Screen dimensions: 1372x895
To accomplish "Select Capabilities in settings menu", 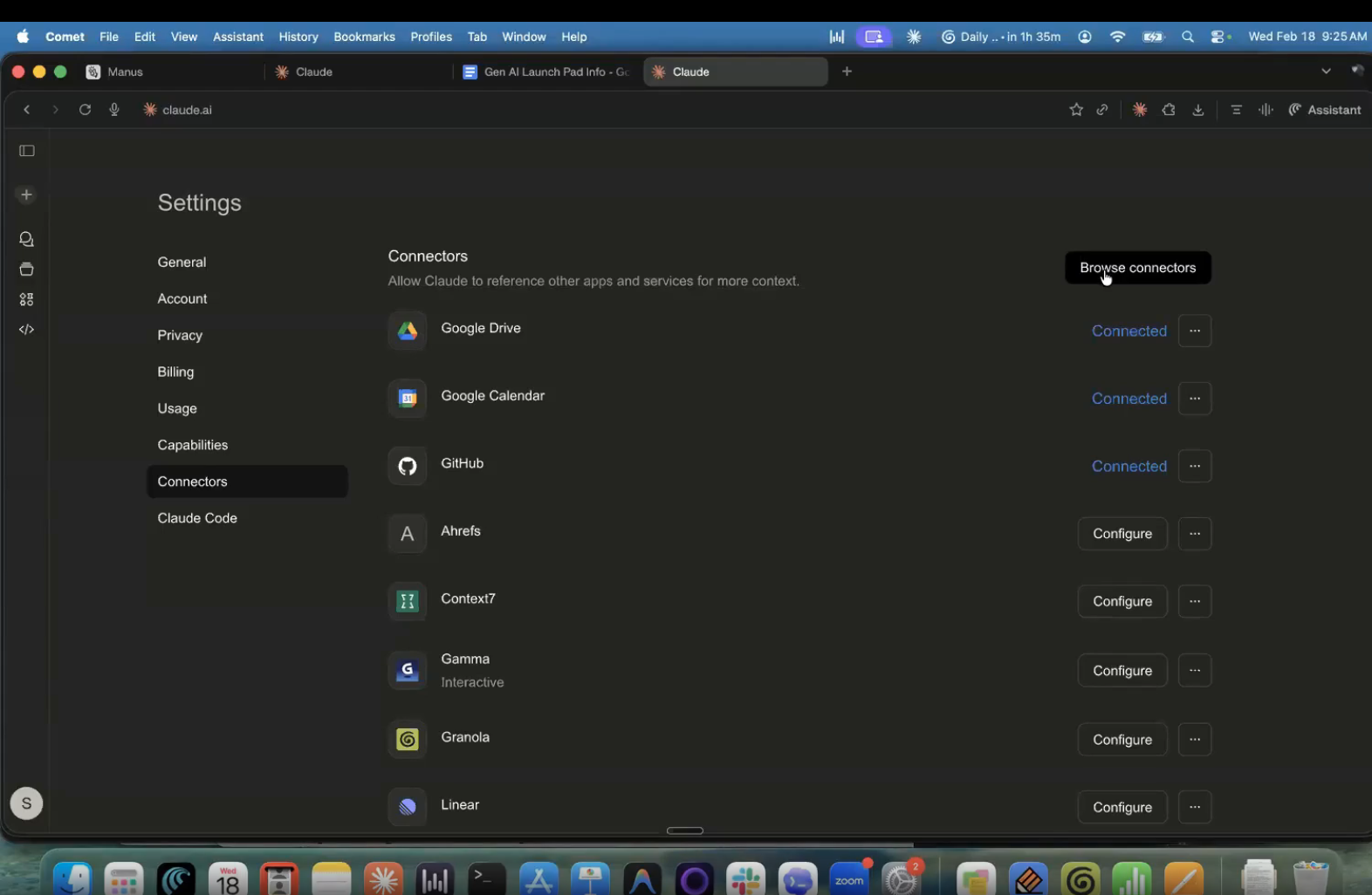I will [193, 445].
